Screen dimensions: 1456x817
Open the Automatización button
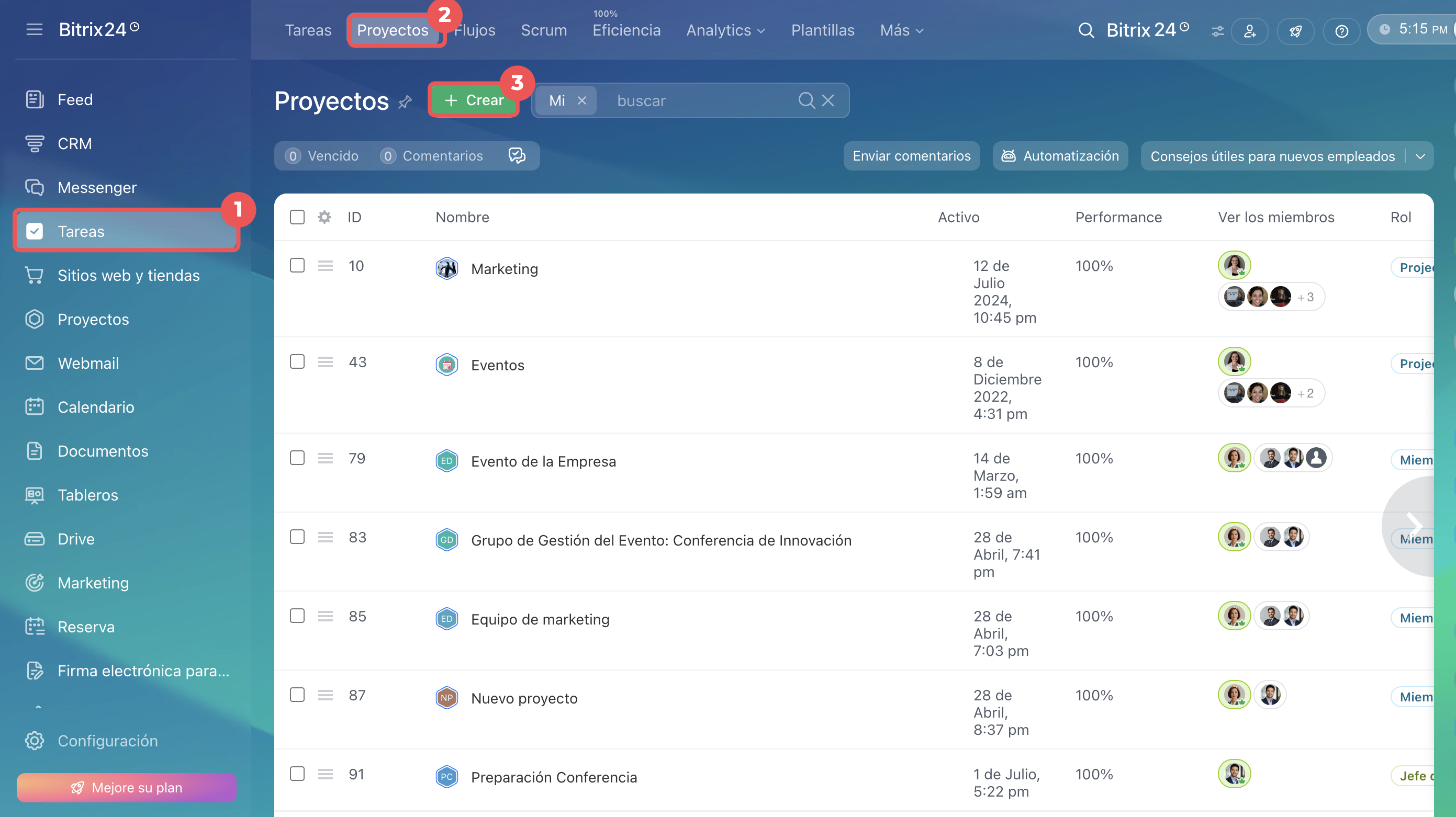(1060, 156)
